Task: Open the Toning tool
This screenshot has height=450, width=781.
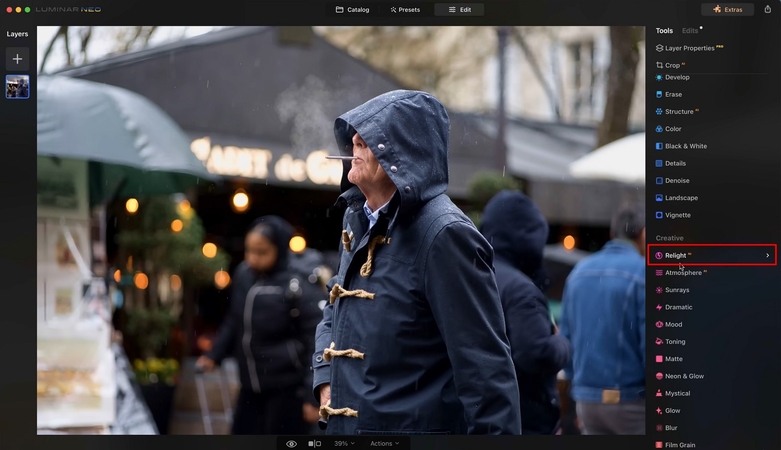Action: pos(670,341)
